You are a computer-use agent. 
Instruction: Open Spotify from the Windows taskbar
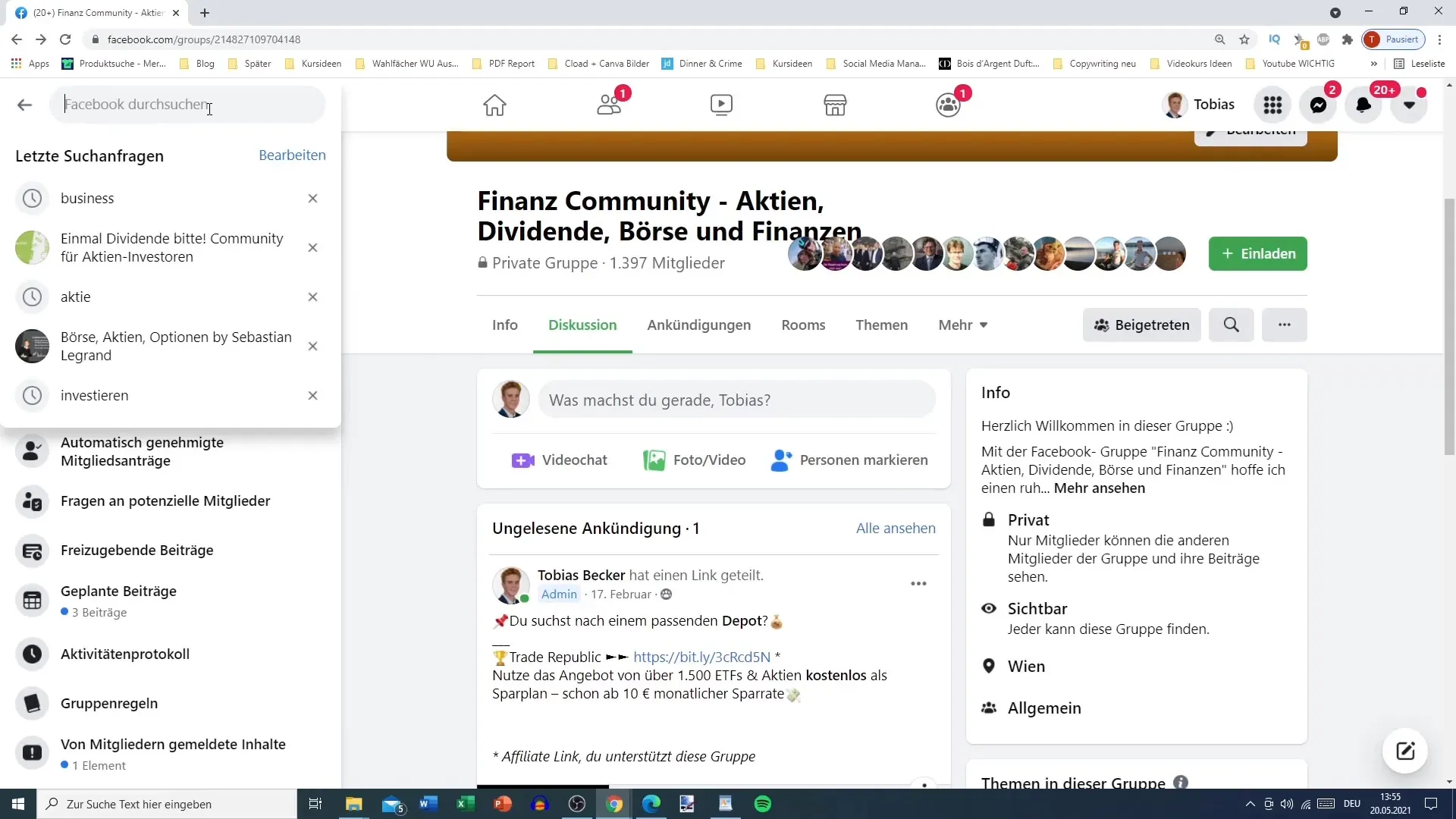(763, 804)
